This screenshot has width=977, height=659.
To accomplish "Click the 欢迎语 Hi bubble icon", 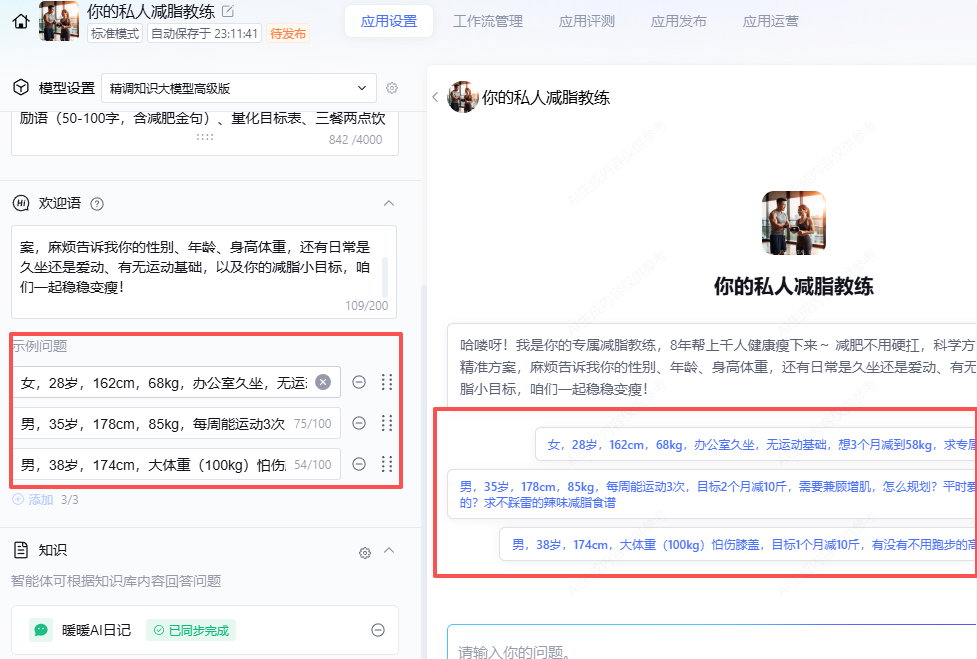I will (x=21, y=203).
